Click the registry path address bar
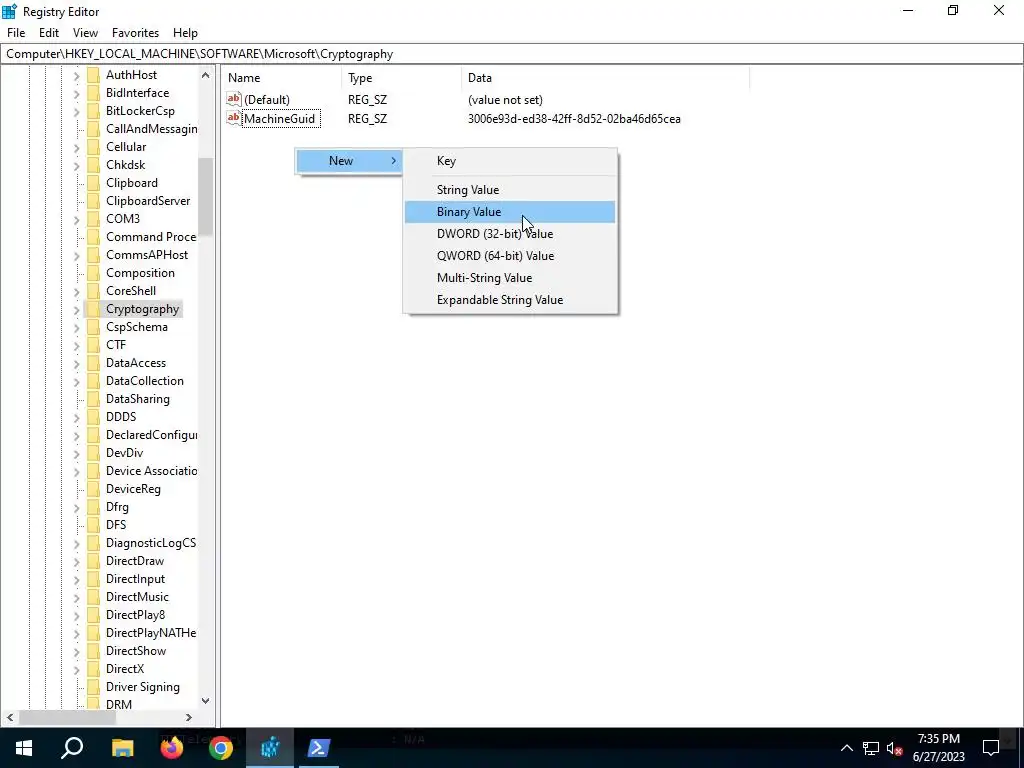 (511, 54)
